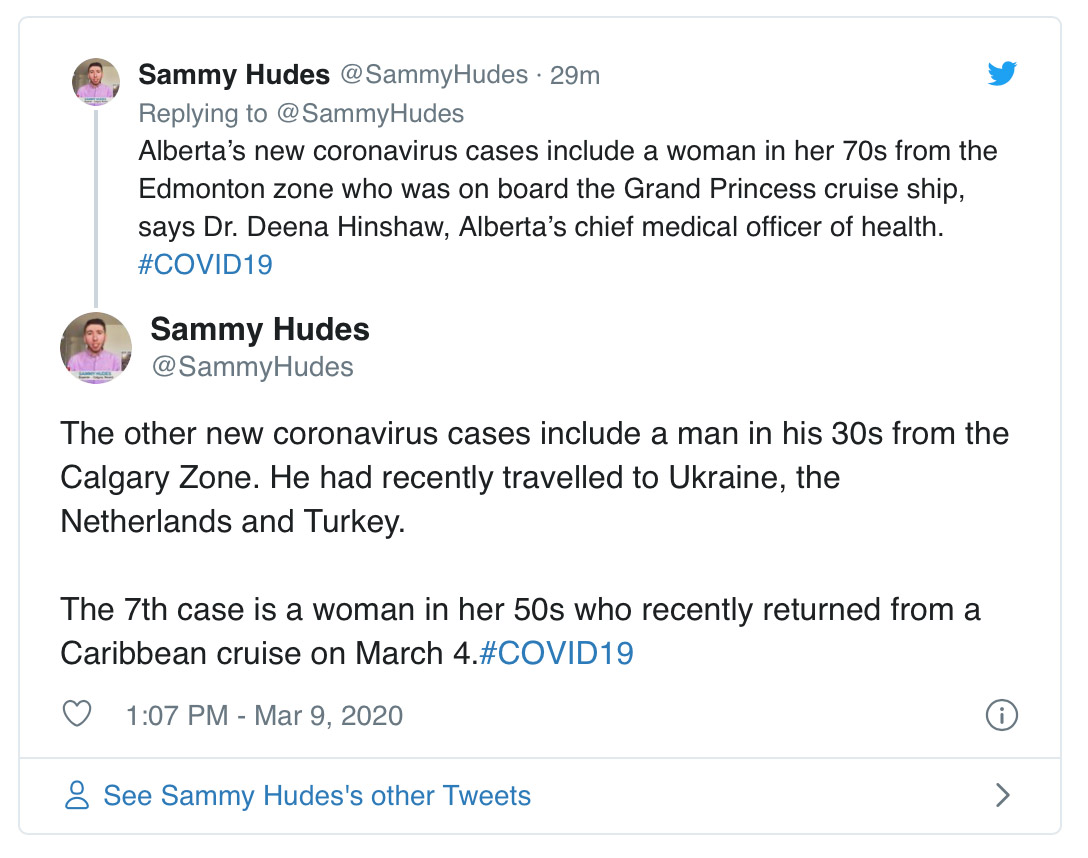This screenshot has width=1088, height=858.
Task: Open the tweet info circle icon
Action: 1001,715
